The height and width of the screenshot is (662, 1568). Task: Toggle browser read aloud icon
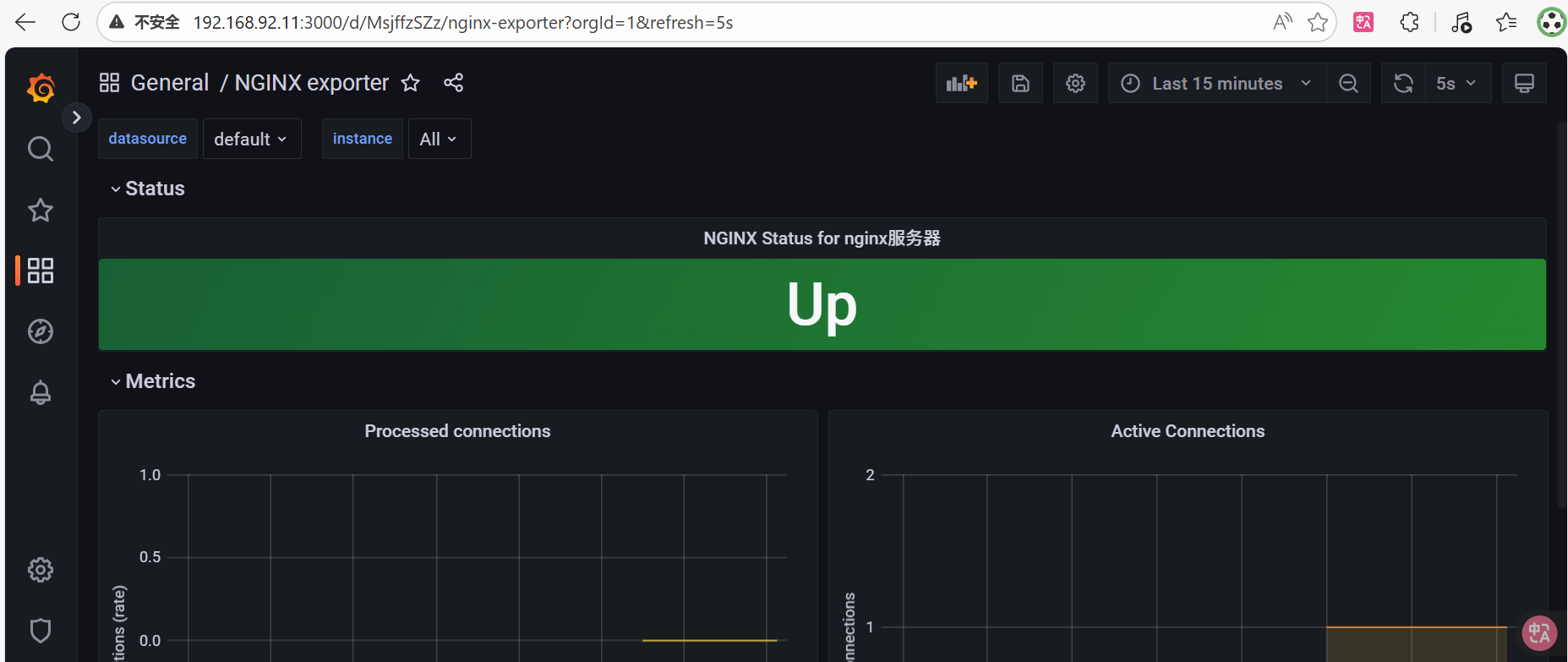[x=1282, y=22]
